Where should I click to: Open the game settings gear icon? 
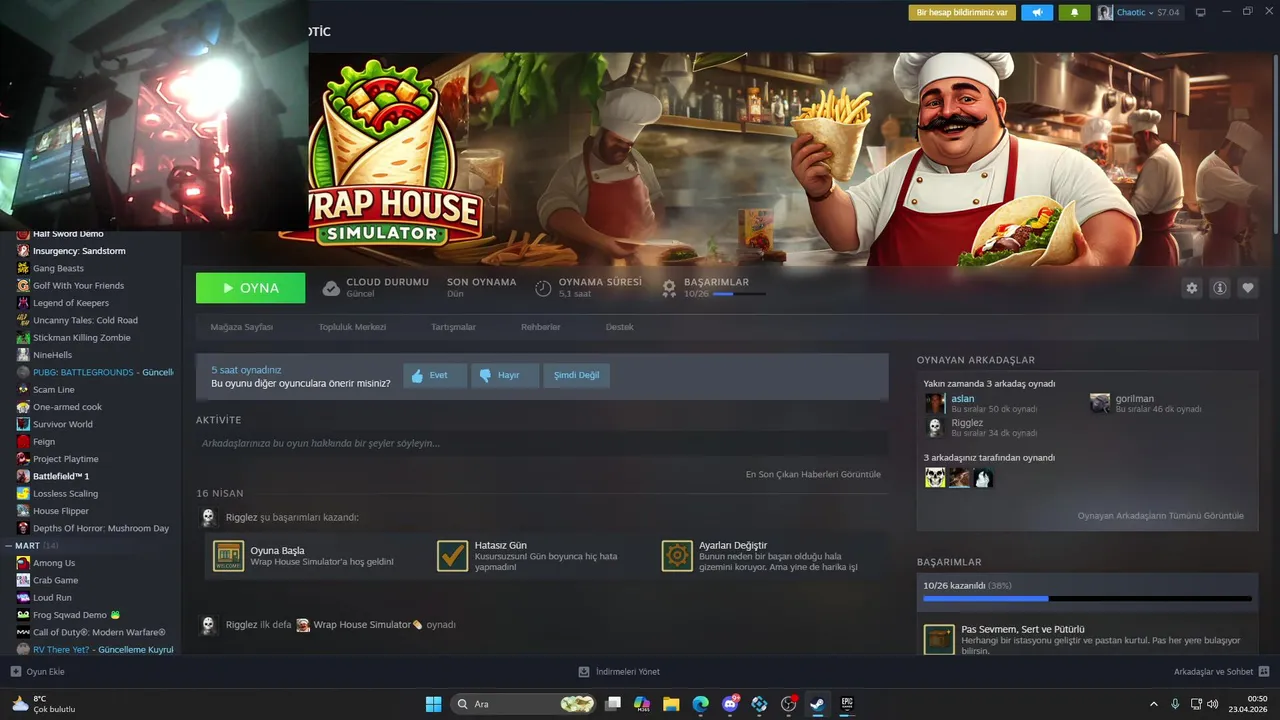[x=1191, y=288]
